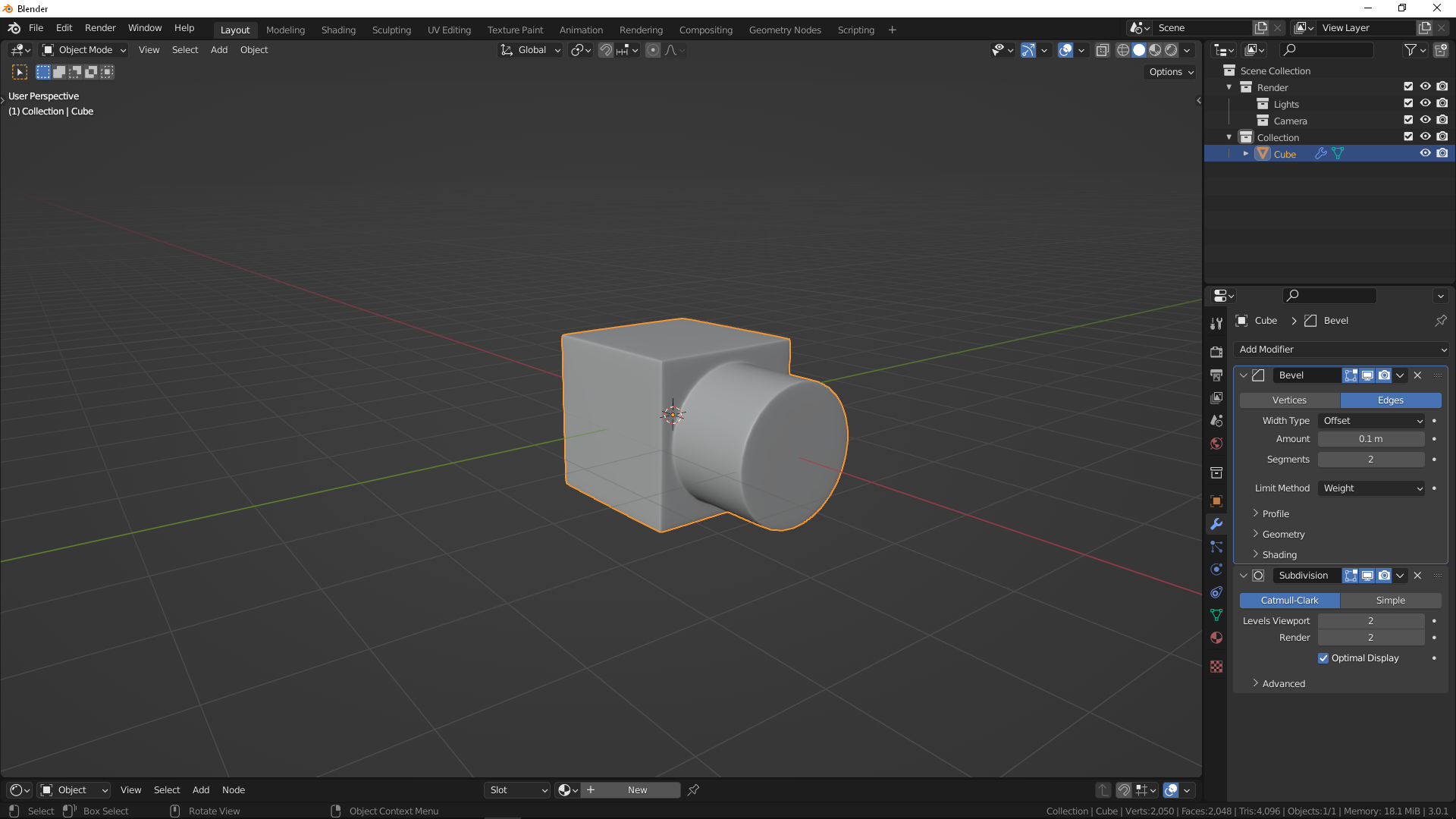Switch subdivision to Simple mode
The height and width of the screenshot is (819, 1456).
click(x=1392, y=600)
